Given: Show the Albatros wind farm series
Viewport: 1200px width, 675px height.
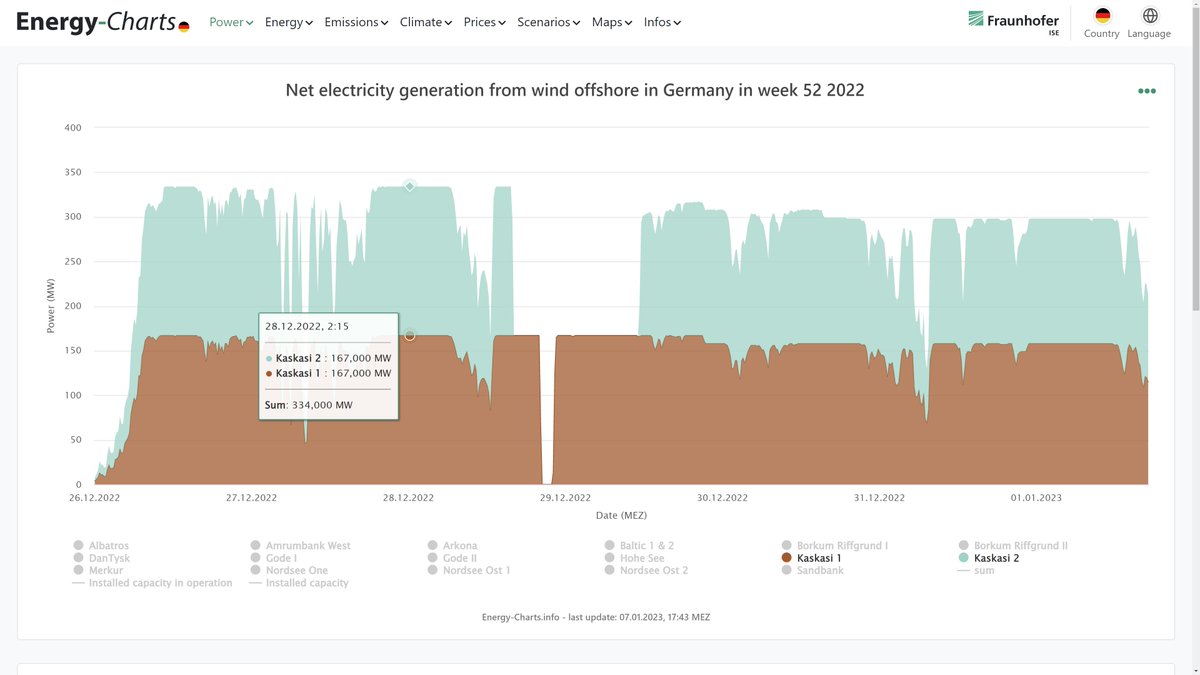Looking at the screenshot, I should coord(107,545).
